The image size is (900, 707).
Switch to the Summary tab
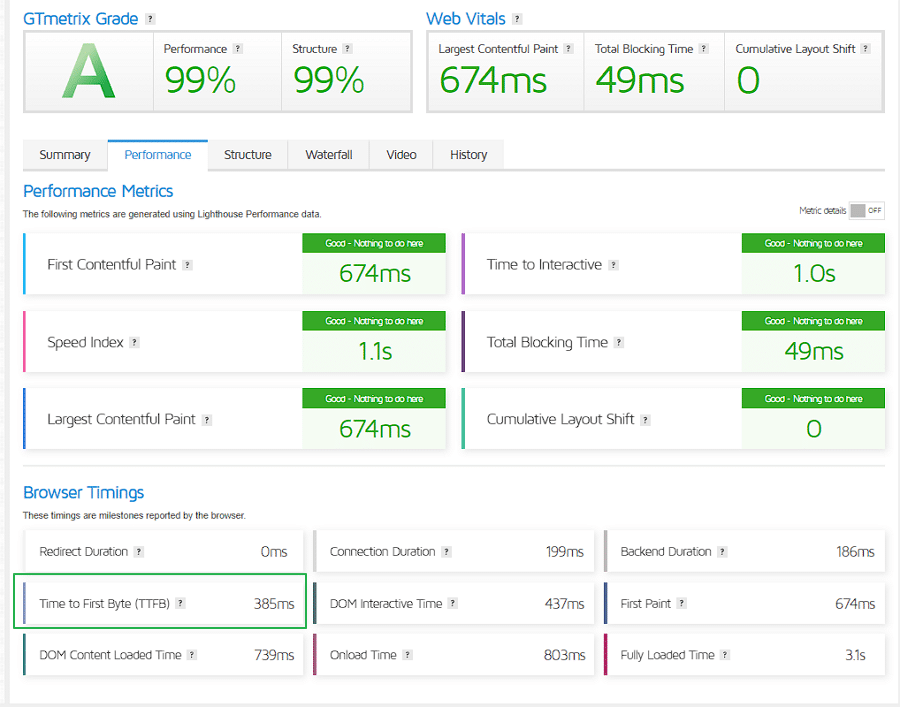point(65,155)
